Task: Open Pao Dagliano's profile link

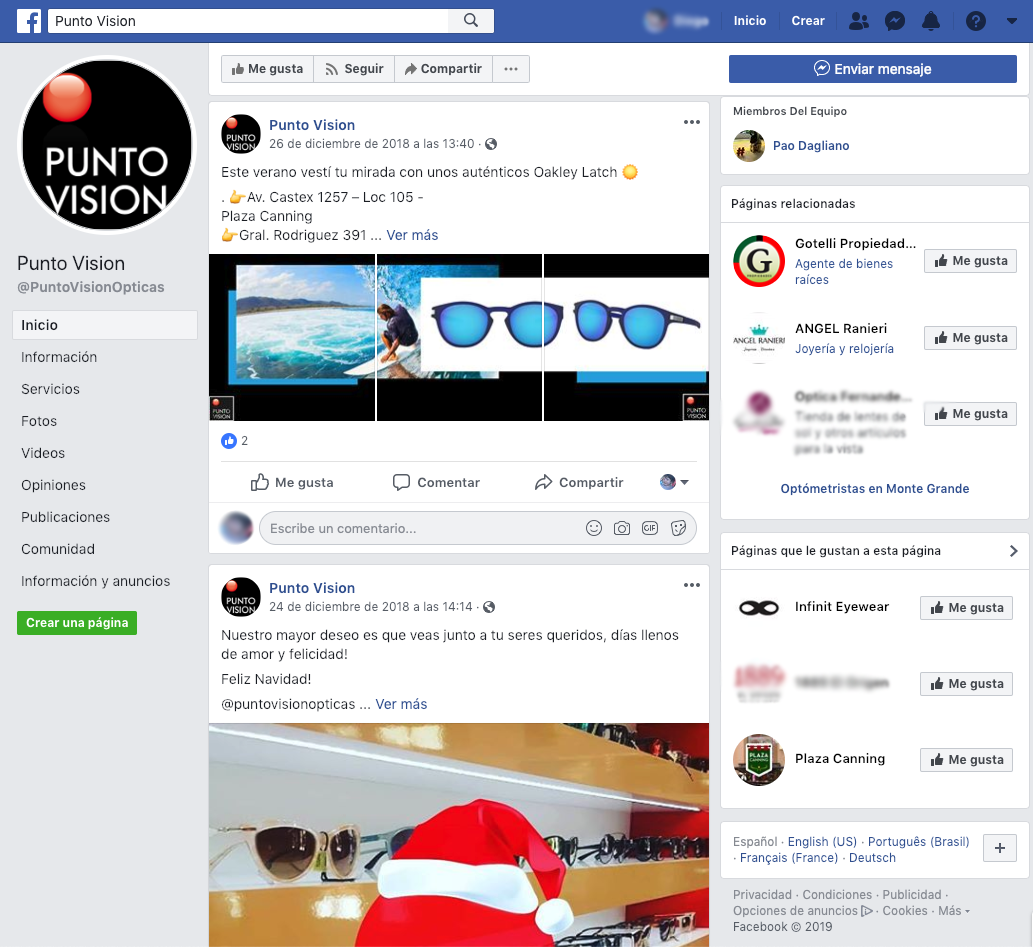Action: tap(810, 146)
